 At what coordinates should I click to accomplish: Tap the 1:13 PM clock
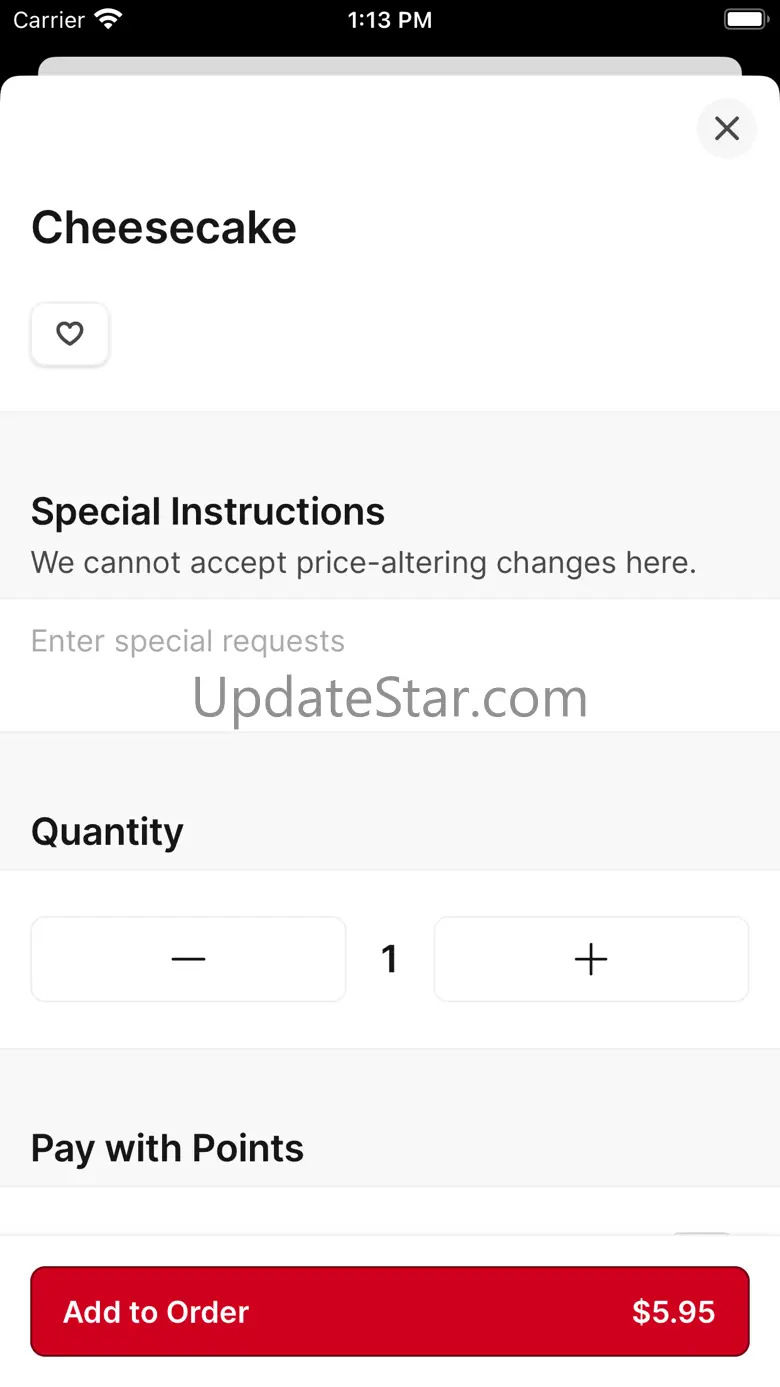pos(390,20)
